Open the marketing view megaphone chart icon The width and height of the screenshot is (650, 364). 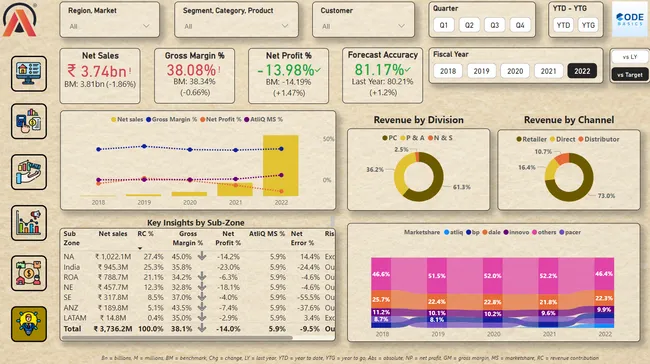[x=29, y=223]
